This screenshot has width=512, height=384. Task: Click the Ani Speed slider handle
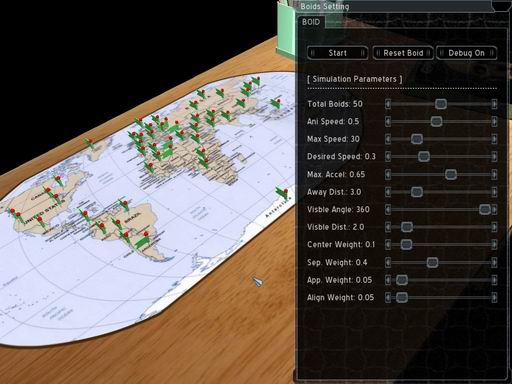point(436,122)
